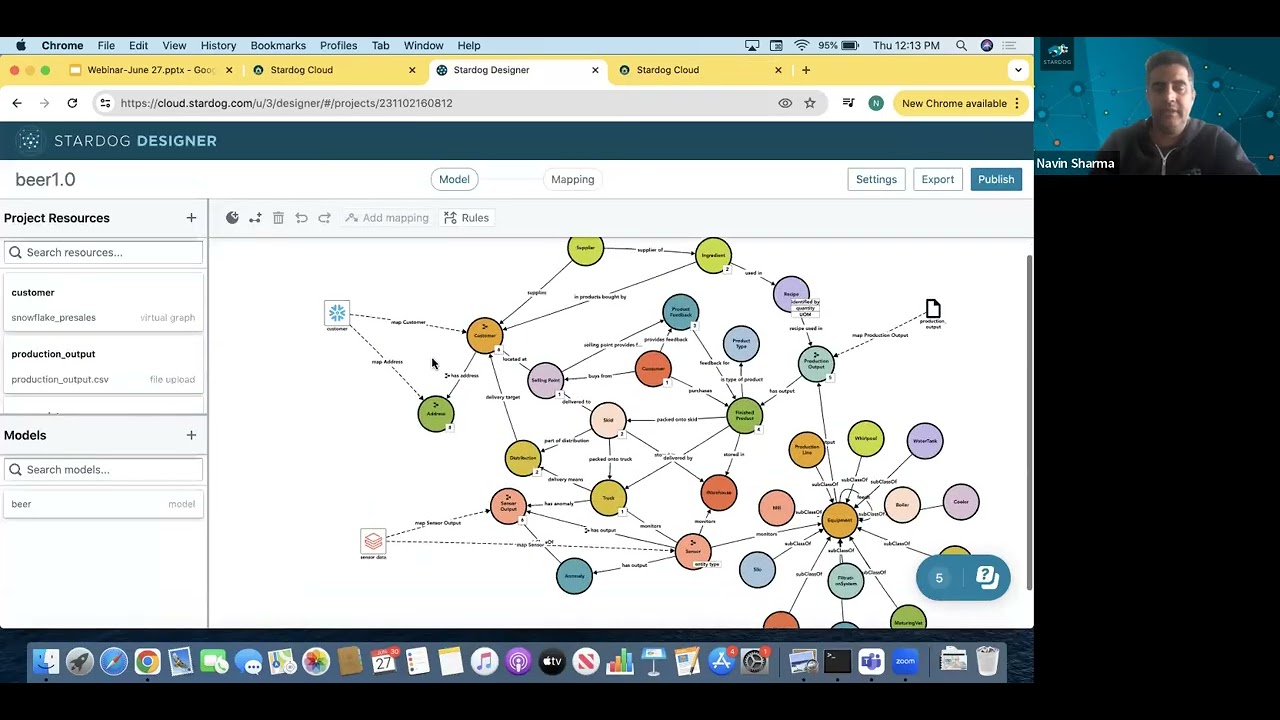Open Zoom app from the Dock

pyautogui.click(x=905, y=661)
